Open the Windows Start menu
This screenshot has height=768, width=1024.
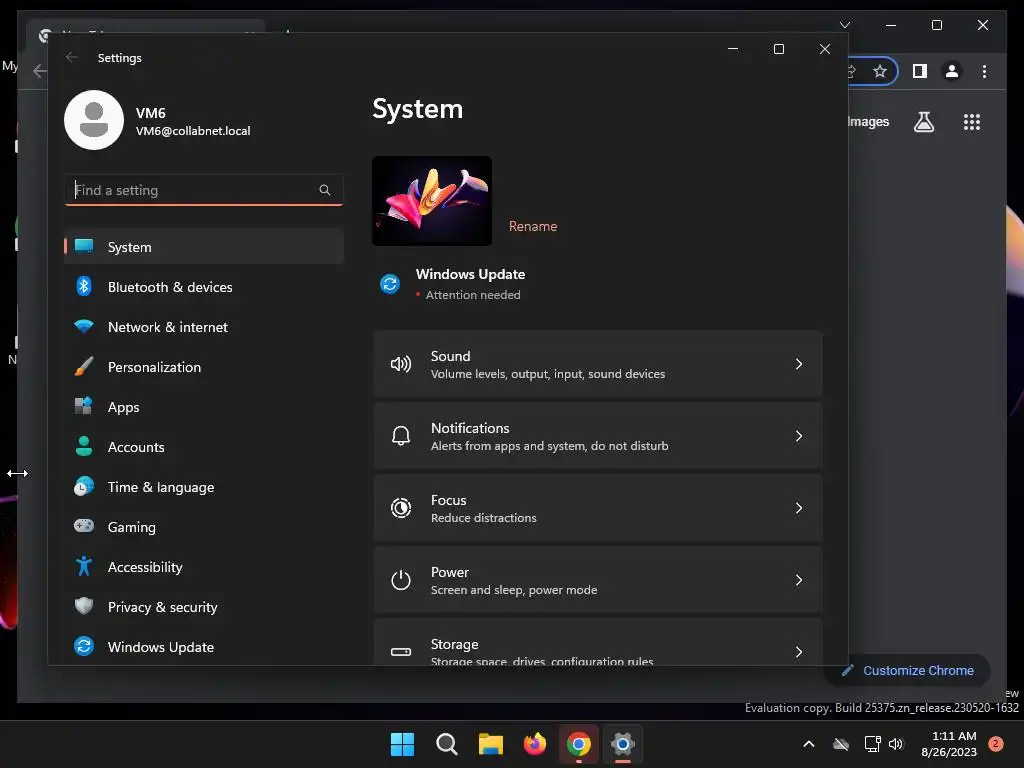pyautogui.click(x=402, y=744)
